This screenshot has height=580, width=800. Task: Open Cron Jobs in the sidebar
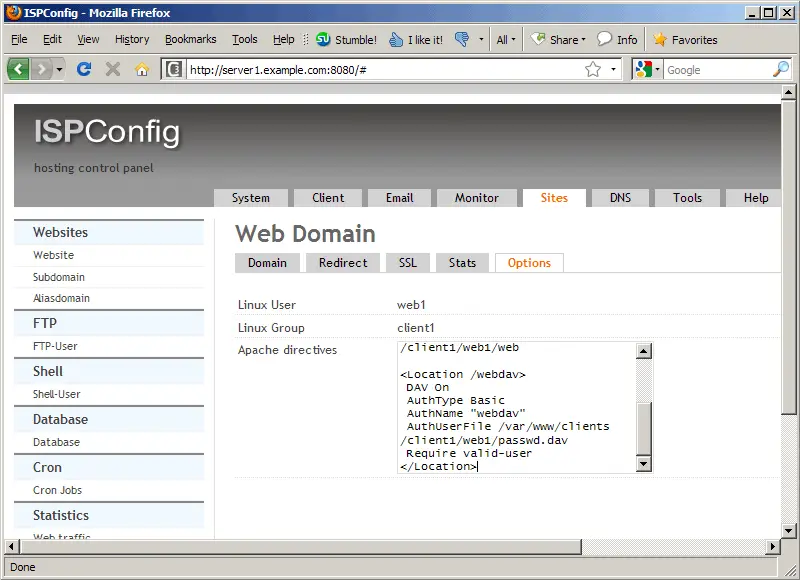[57, 490]
